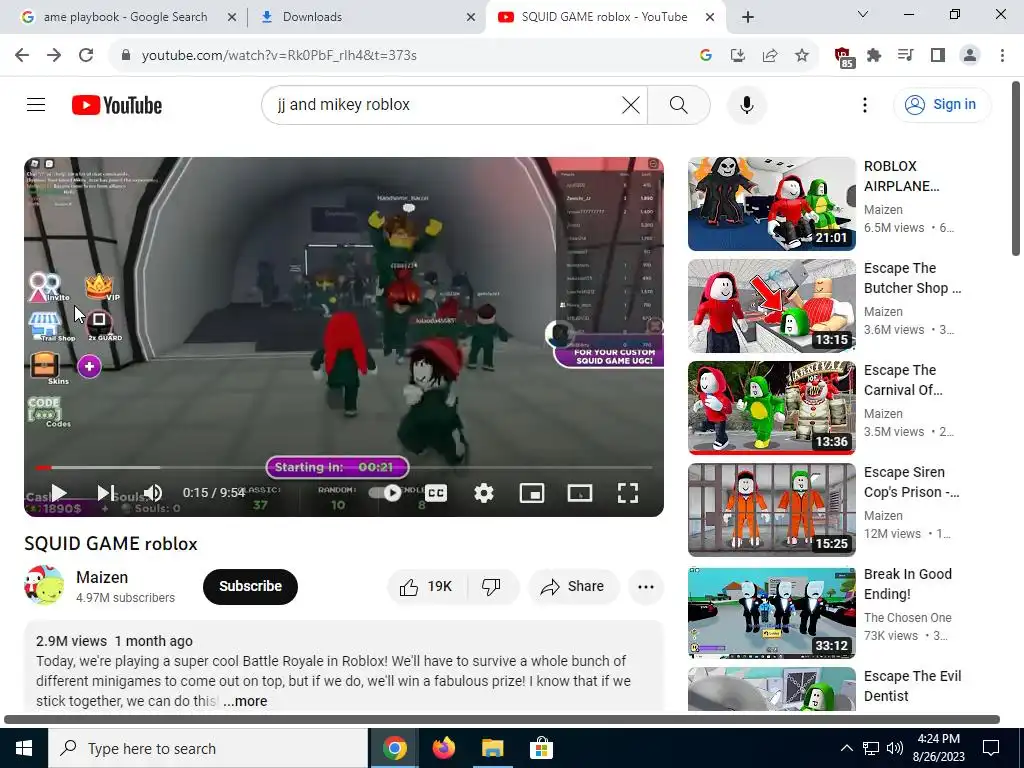Open more actions ellipsis below video
1024x768 pixels.
[645, 586]
